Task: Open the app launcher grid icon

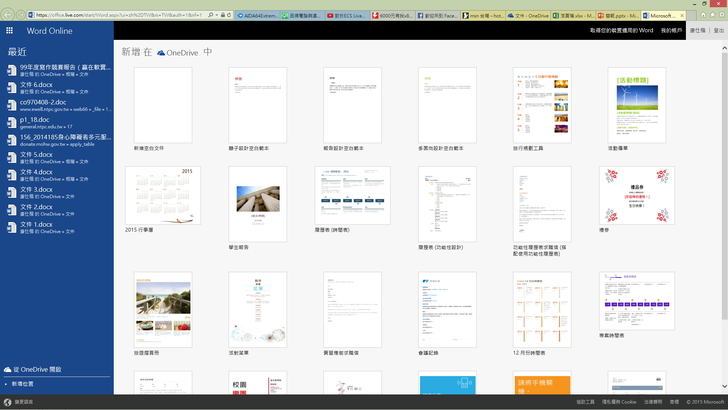Action: point(9,31)
